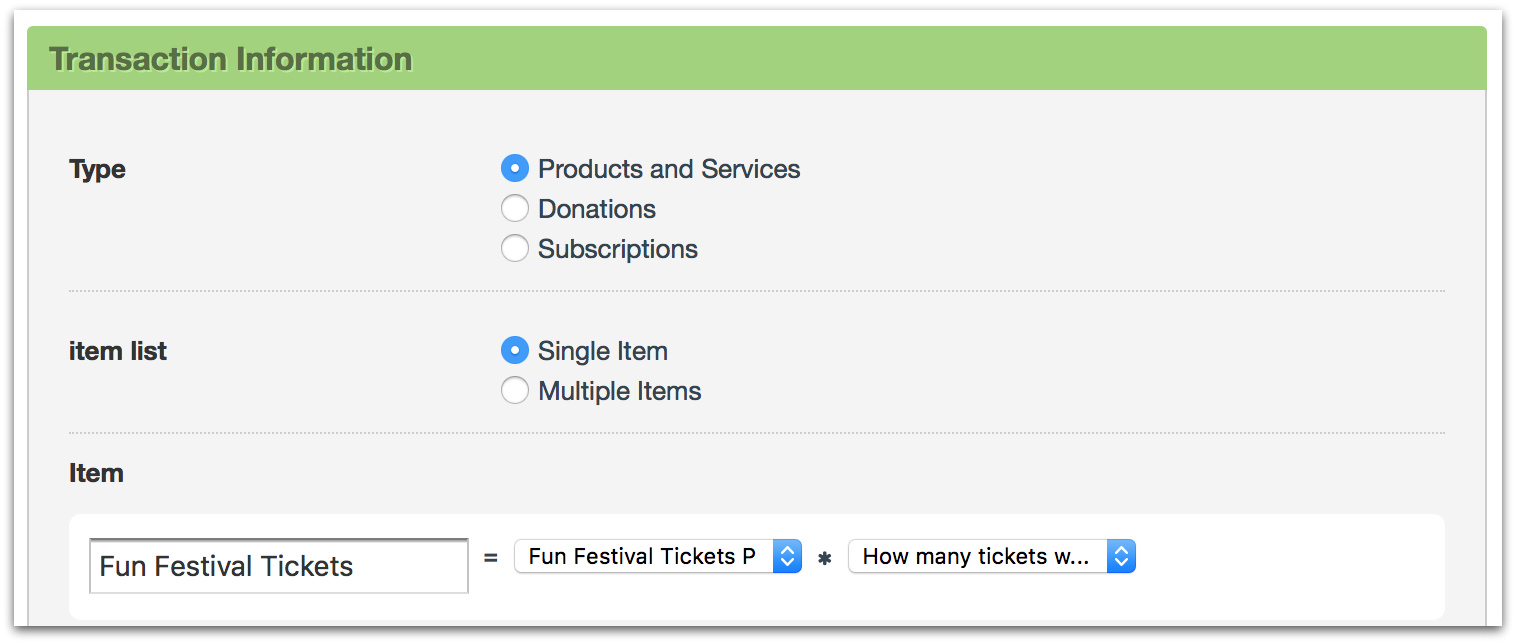
Task: Click the item list field label
Action: pyautogui.click(x=118, y=352)
